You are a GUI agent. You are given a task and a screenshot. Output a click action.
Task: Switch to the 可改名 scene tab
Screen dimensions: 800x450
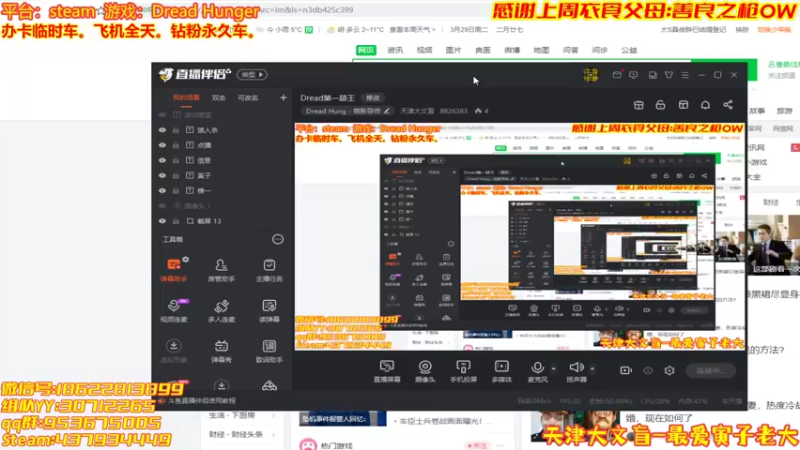pyautogui.click(x=248, y=97)
